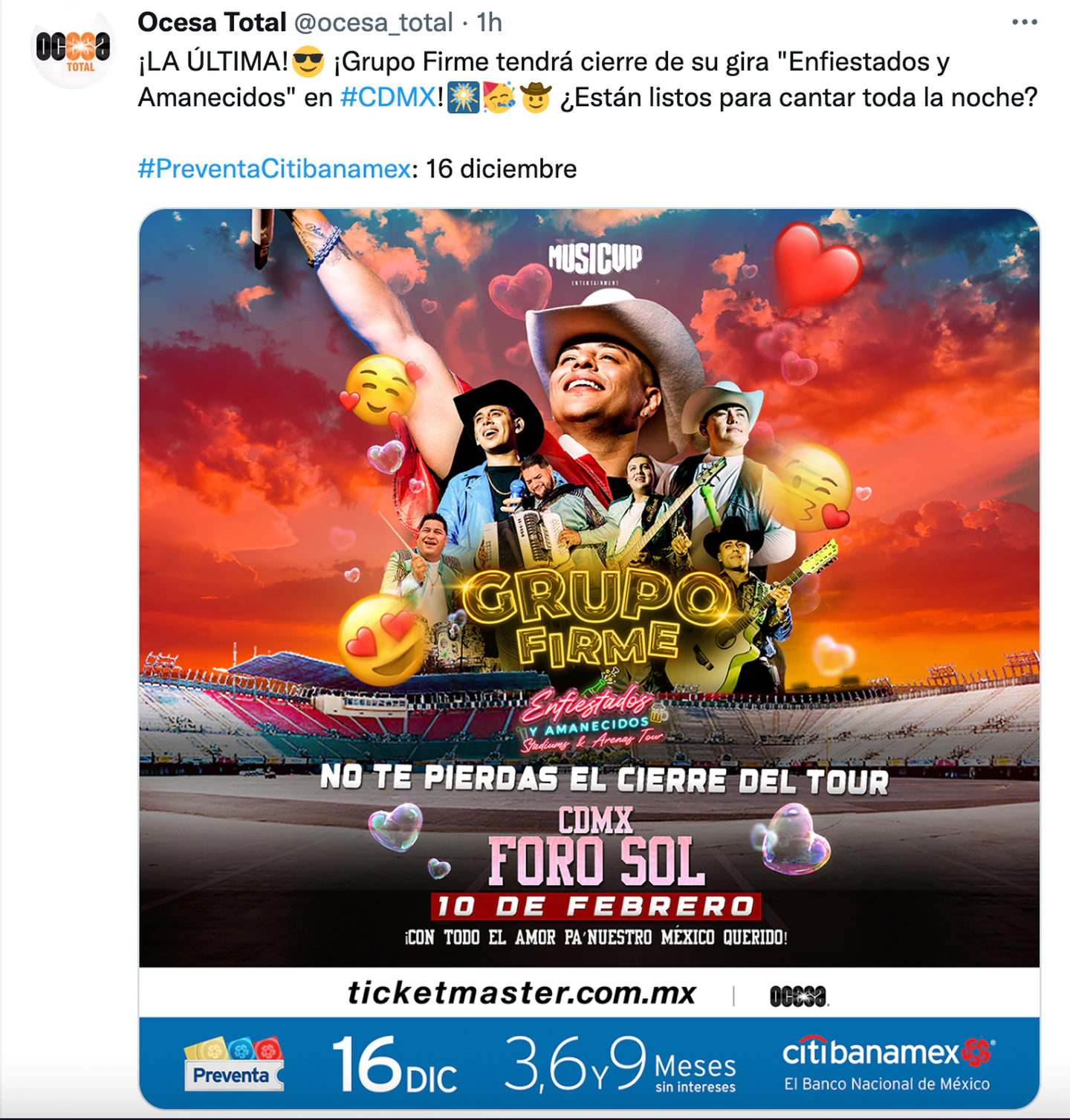Click the Citibanamex logo in the banner
This screenshot has height=1120, width=1070.
(x=889, y=1064)
